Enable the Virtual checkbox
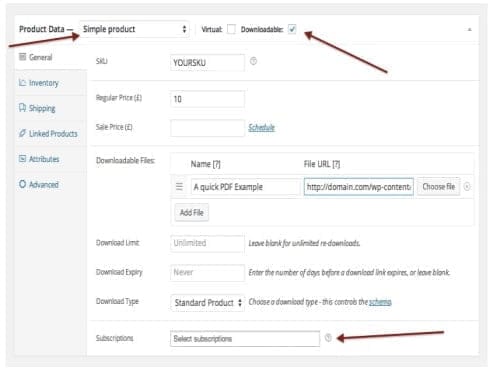 [231, 29]
